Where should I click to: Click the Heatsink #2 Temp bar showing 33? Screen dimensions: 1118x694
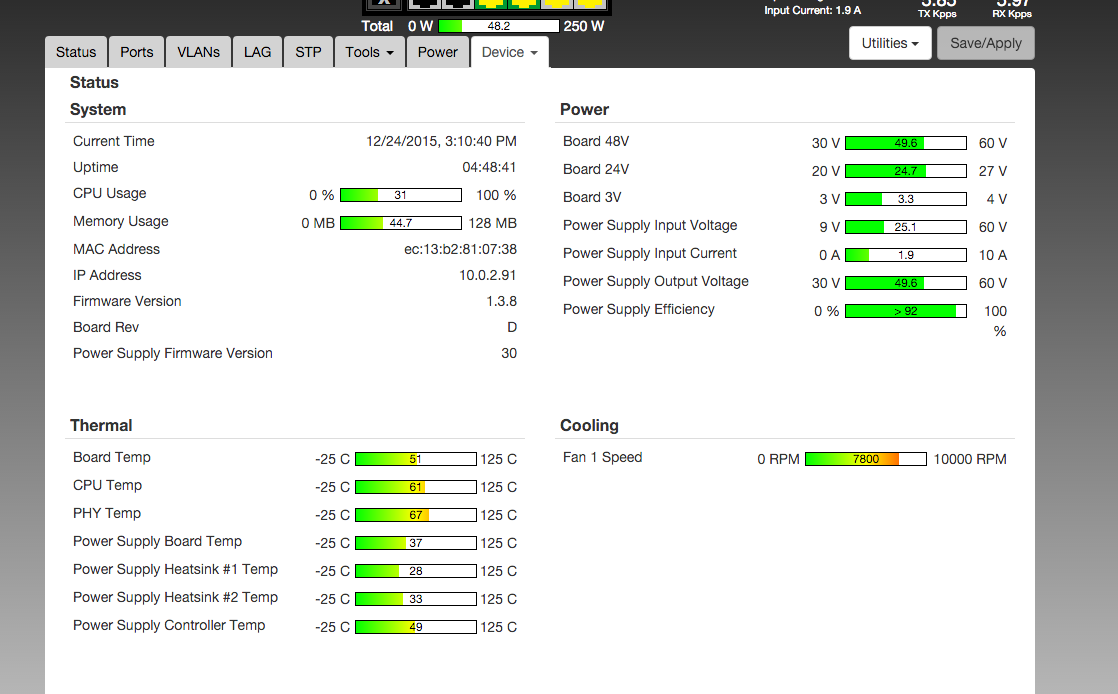tap(416, 598)
